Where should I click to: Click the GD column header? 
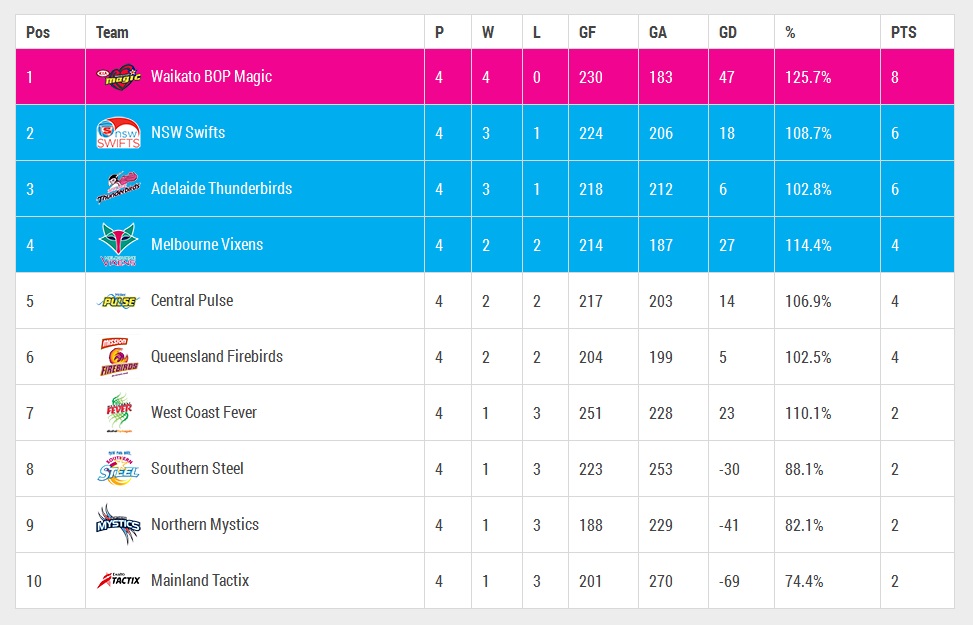point(728,32)
